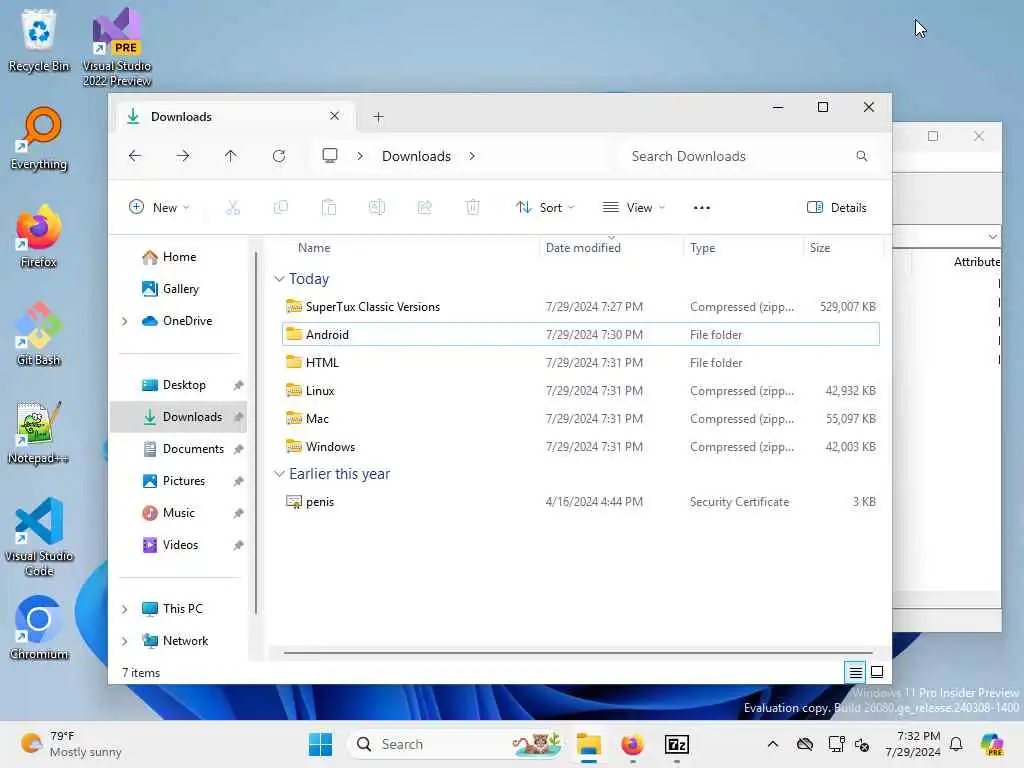Image resolution: width=1024 pixels, height=768 pixels.
Task: Select the SuperTux Classic Versions file
Action: click(x=581, y=307)
